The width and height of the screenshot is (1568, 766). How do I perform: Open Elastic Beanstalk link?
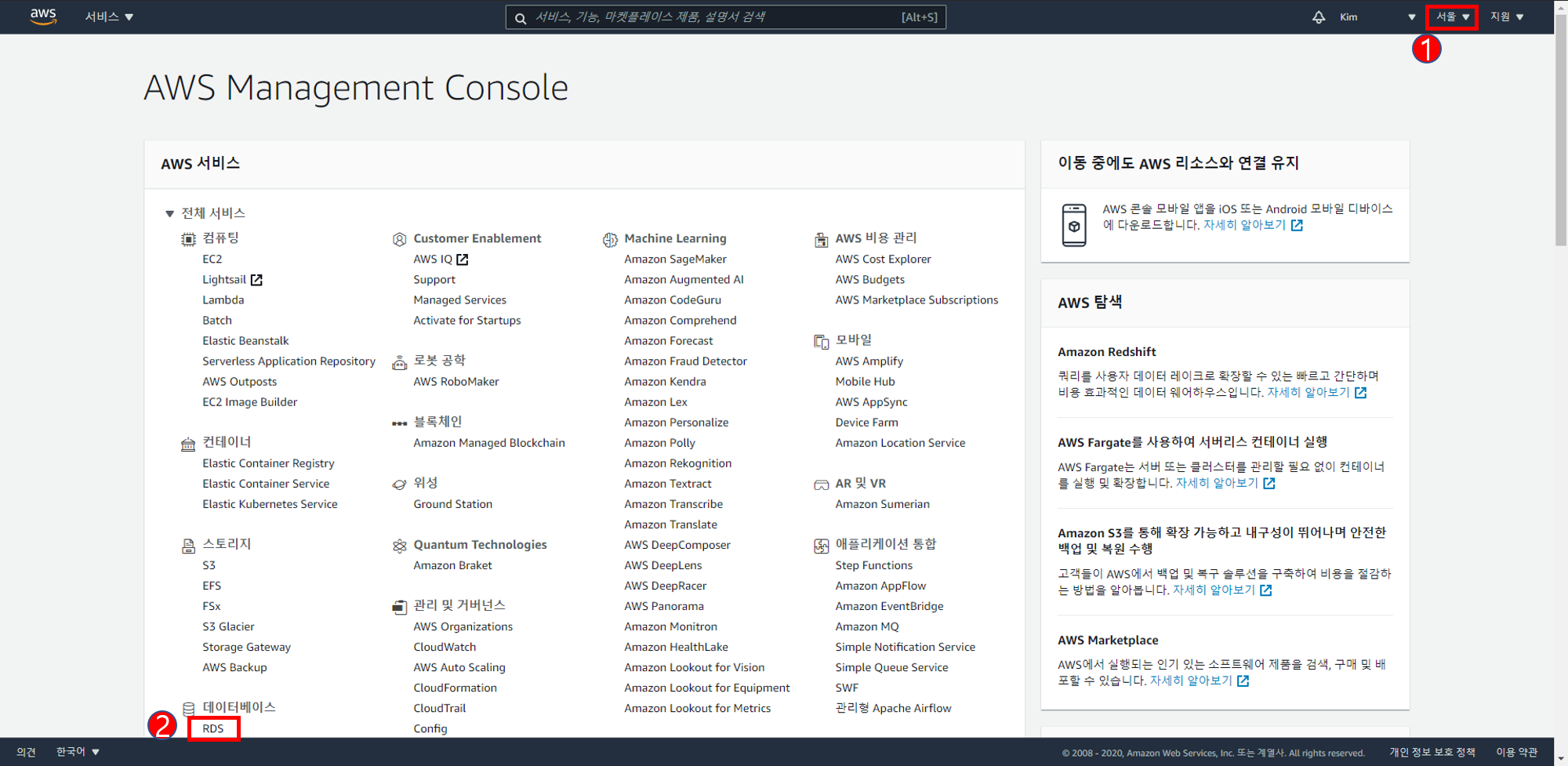coord(245,341)
